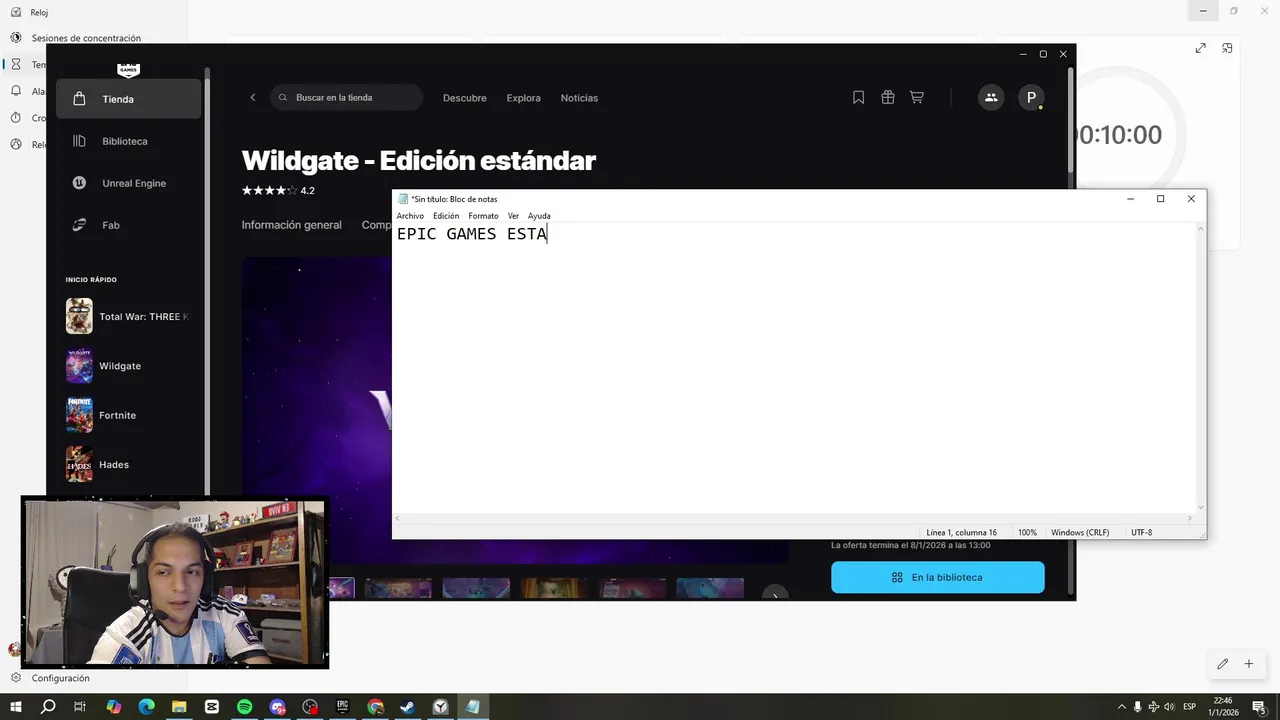Add new timer with plus icon
This screenshot has width=1280, height=720.
tap(1248, 664)
